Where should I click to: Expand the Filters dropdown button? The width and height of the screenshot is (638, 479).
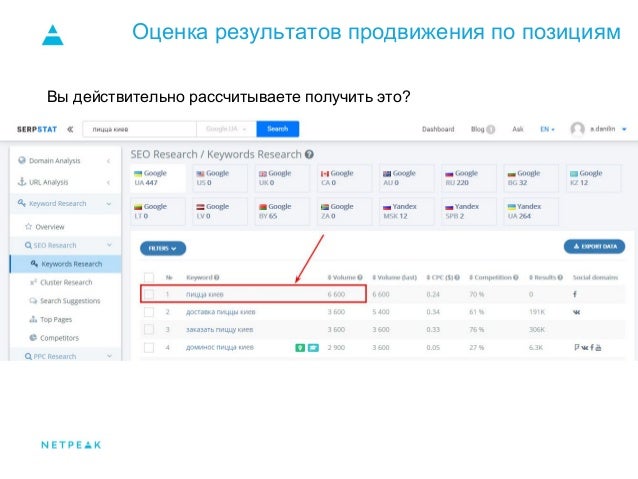pos(163,248)
